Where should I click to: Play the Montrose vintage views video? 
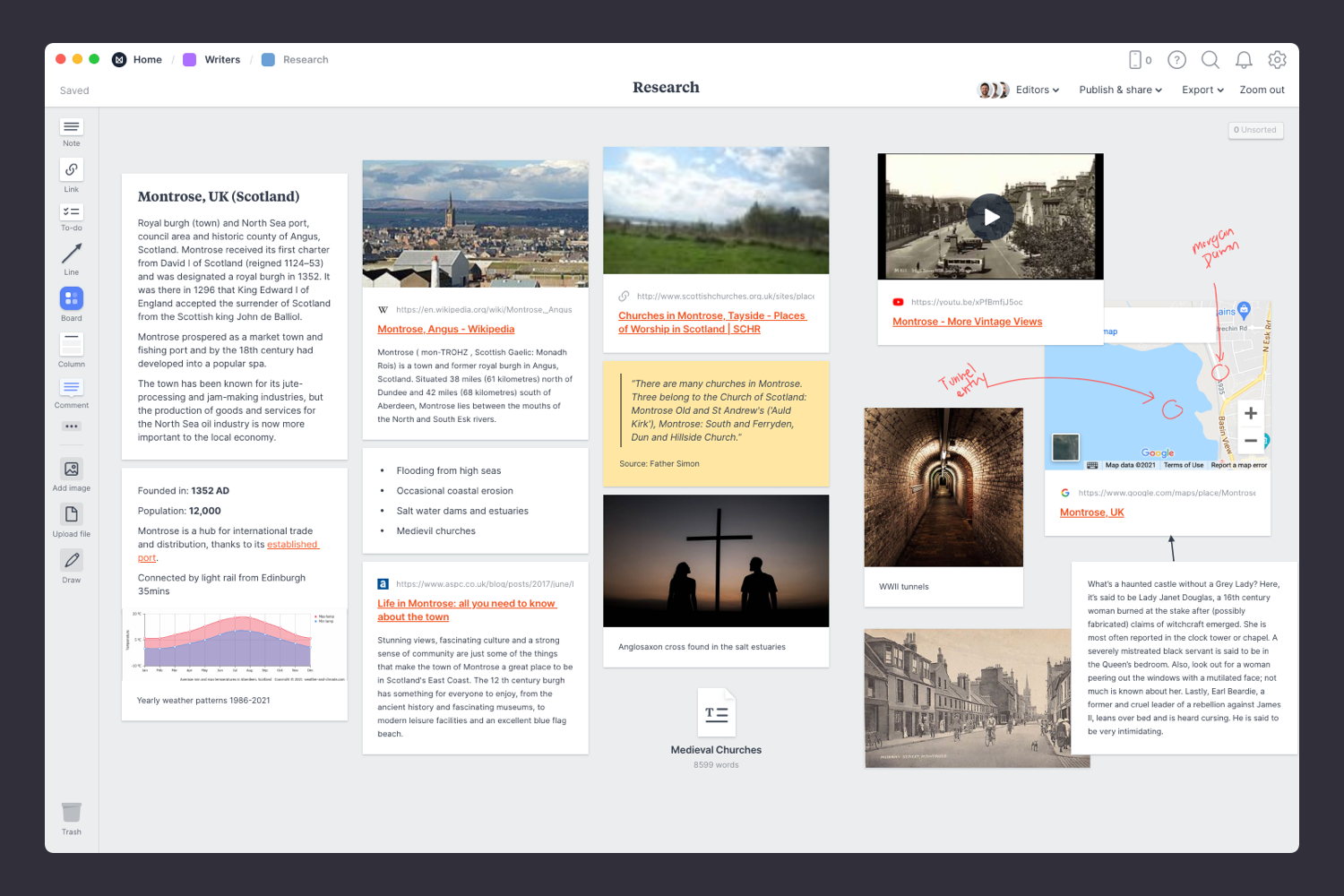(990, 216)
